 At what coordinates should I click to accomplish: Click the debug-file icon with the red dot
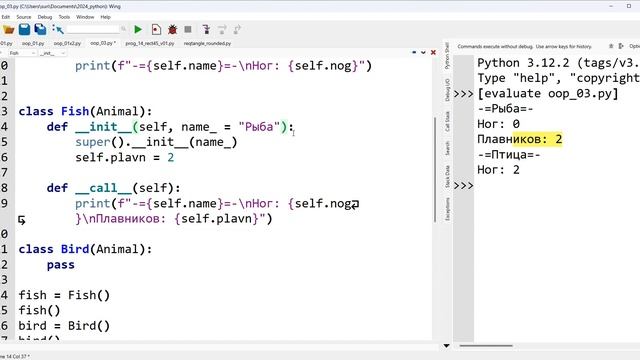156,29
